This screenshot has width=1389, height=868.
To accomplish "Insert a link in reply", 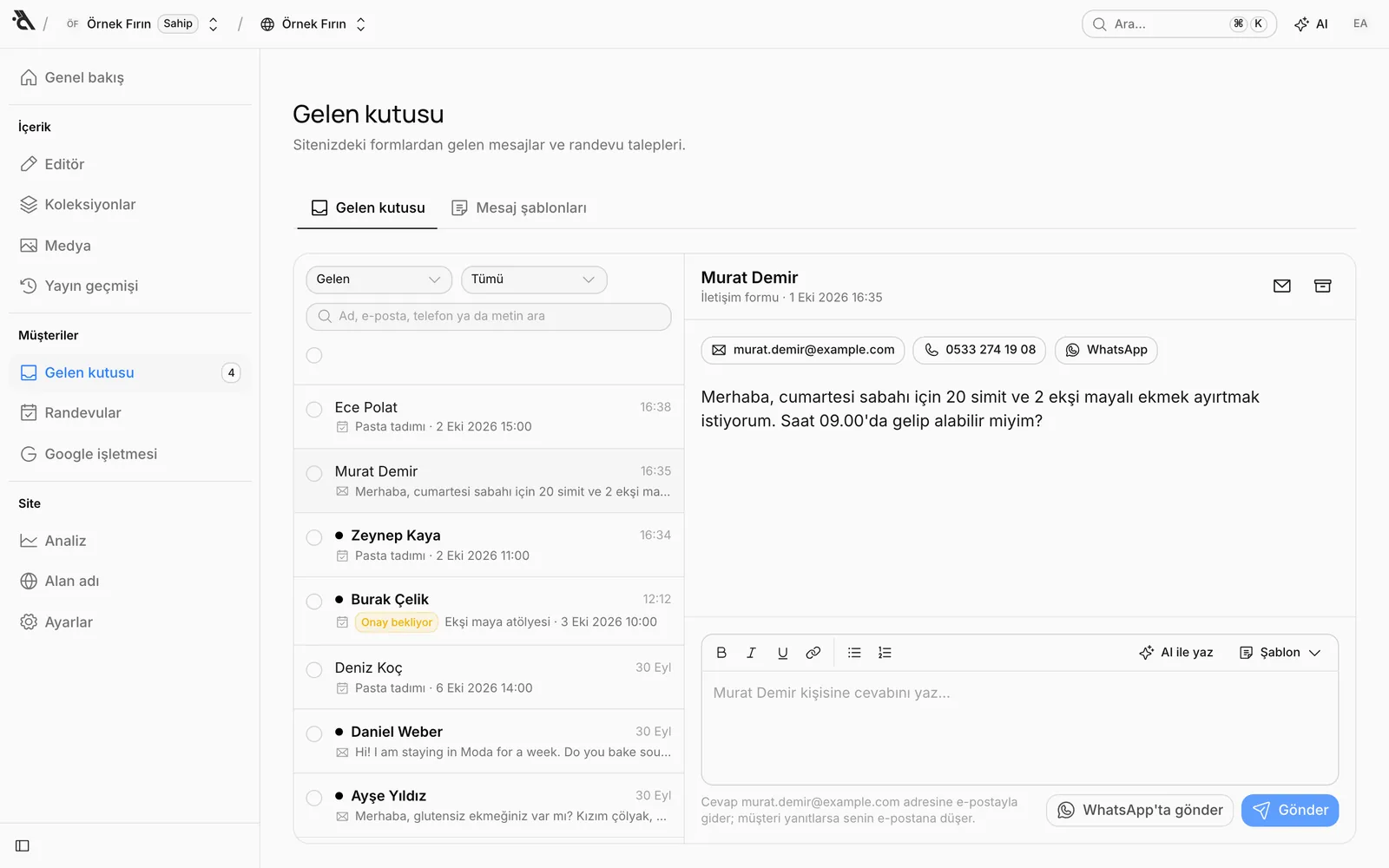I will (813, 653).
